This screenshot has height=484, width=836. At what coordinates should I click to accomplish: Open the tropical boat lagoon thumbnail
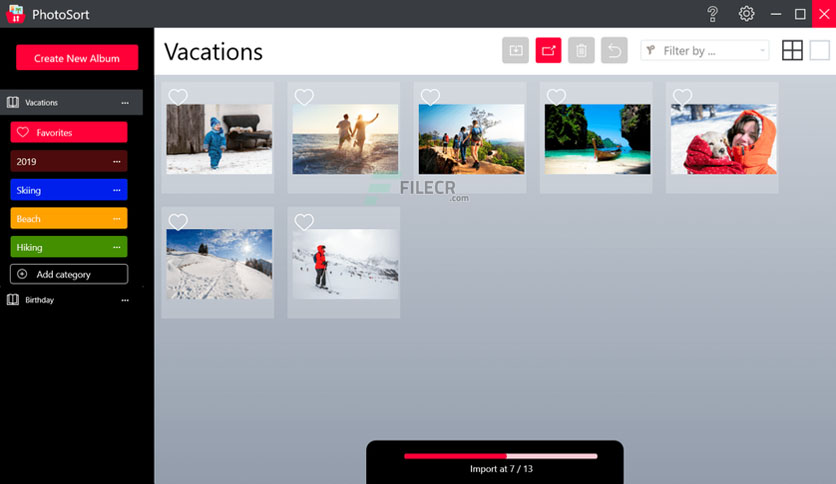596,139
